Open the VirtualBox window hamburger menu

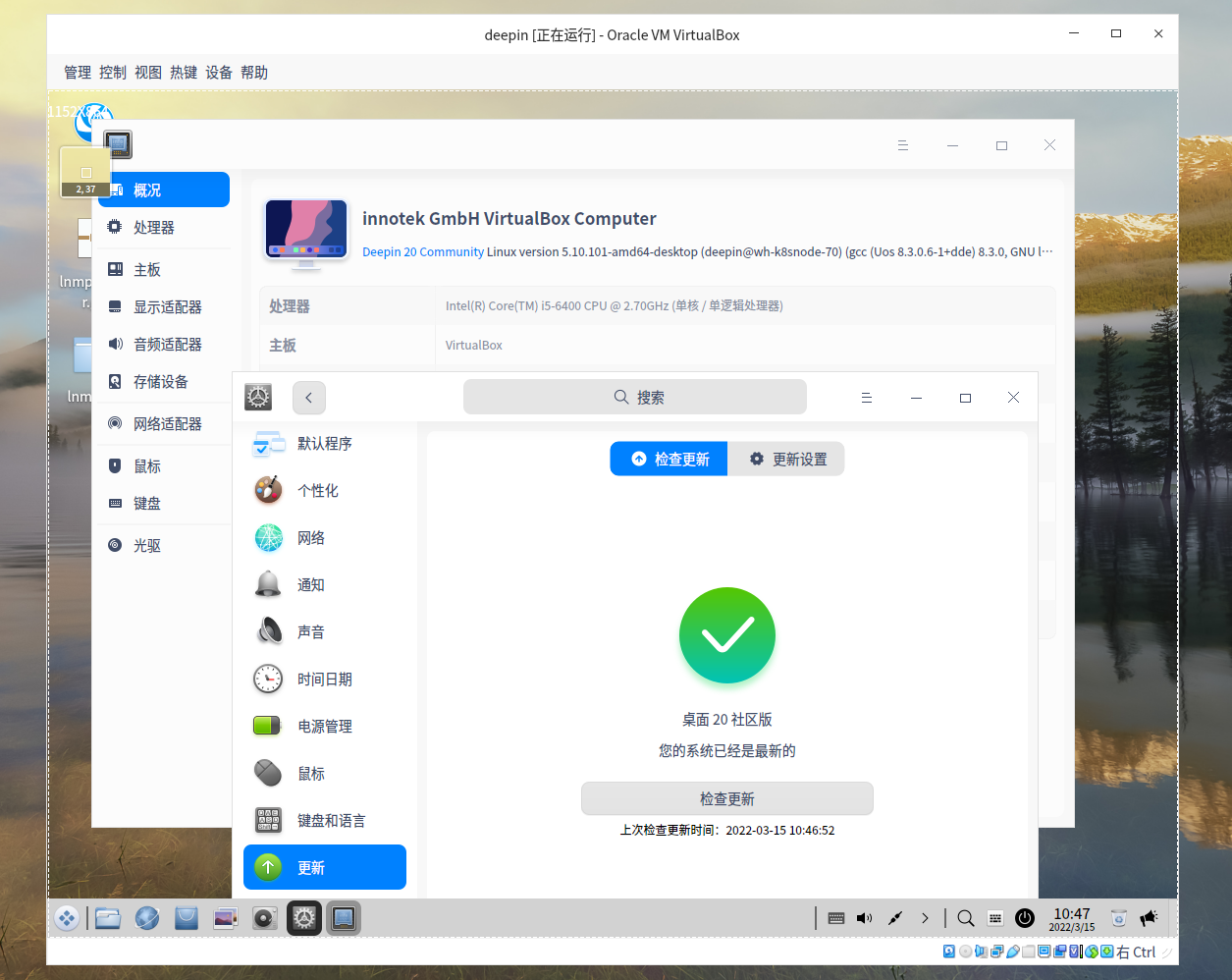pos(903,144)
